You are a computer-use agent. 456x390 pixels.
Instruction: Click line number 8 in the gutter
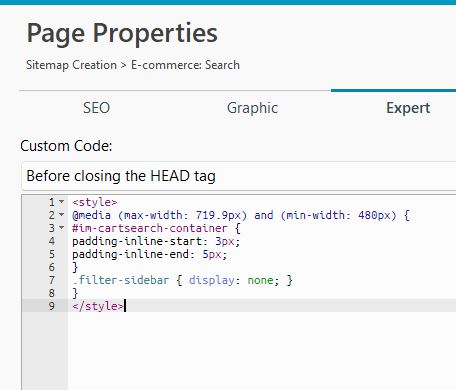point(52,293)
